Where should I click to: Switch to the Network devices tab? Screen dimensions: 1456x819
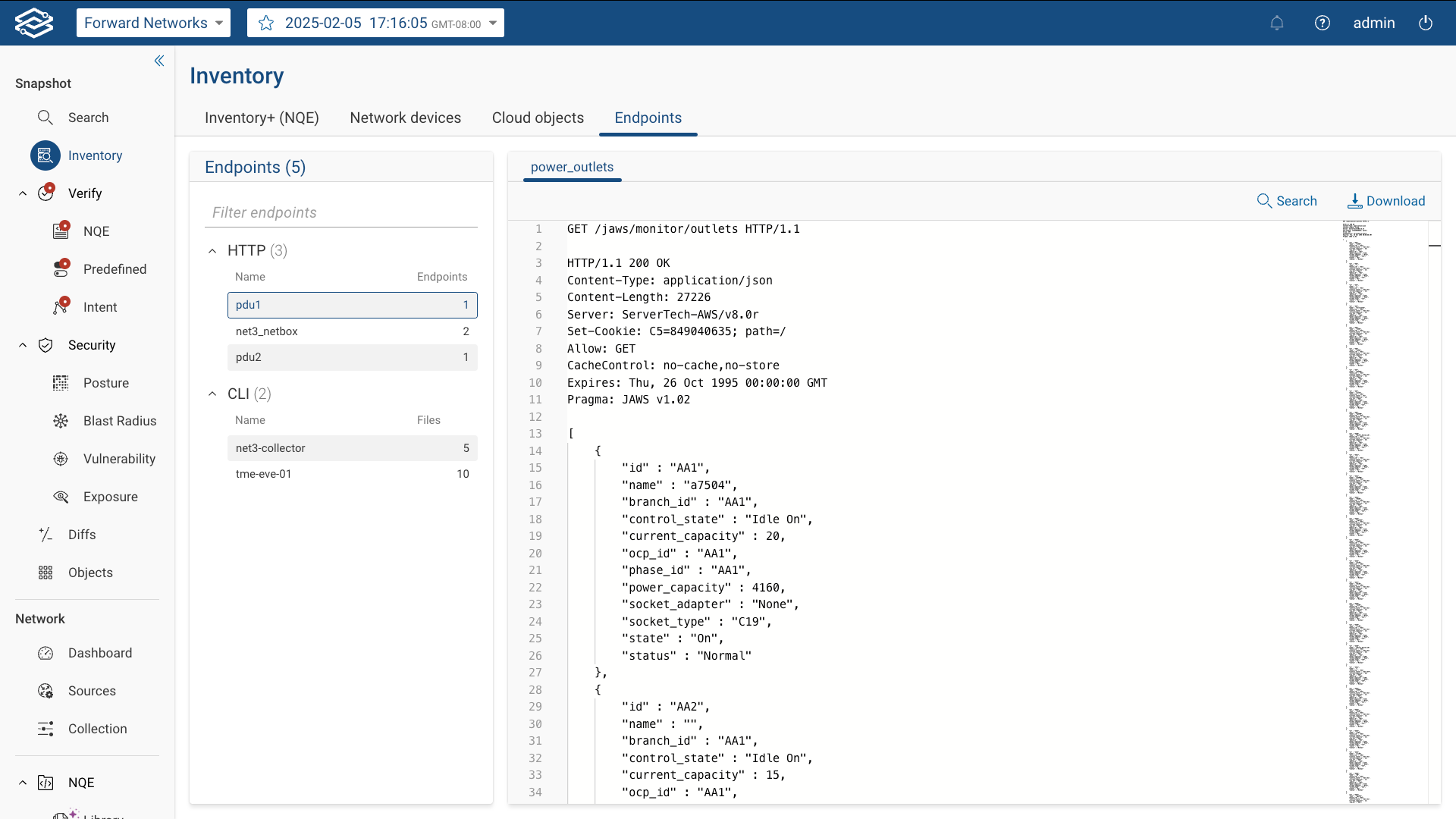[x=406, y=118]
